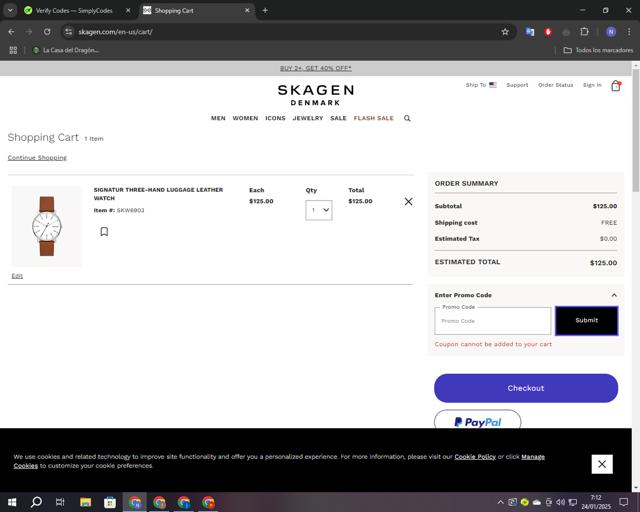The image size is (640, 512).
Task: Save the watch with the bookmark icon
Action: click(x=104, y=232)
